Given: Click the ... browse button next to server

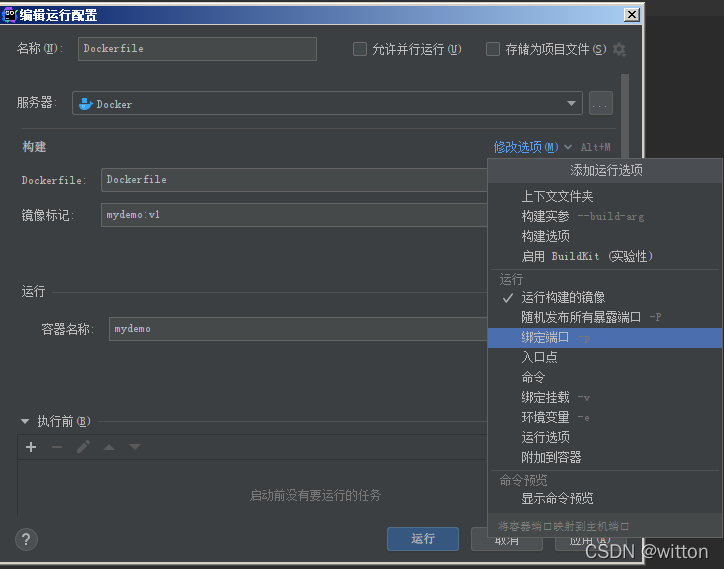Looking at the screenshot, I should [x=601, y=103].
